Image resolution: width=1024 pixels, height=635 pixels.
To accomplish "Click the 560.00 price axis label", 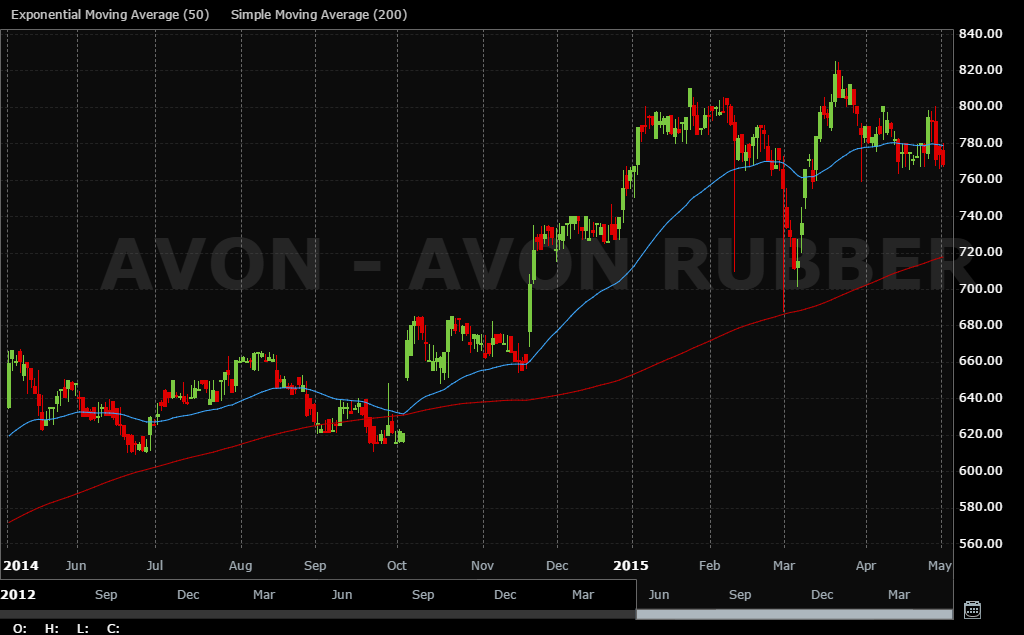I will 980,544.
